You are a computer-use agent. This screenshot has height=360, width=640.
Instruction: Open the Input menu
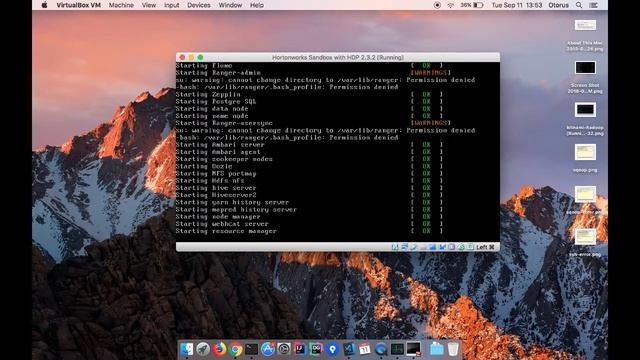[171, 5]
